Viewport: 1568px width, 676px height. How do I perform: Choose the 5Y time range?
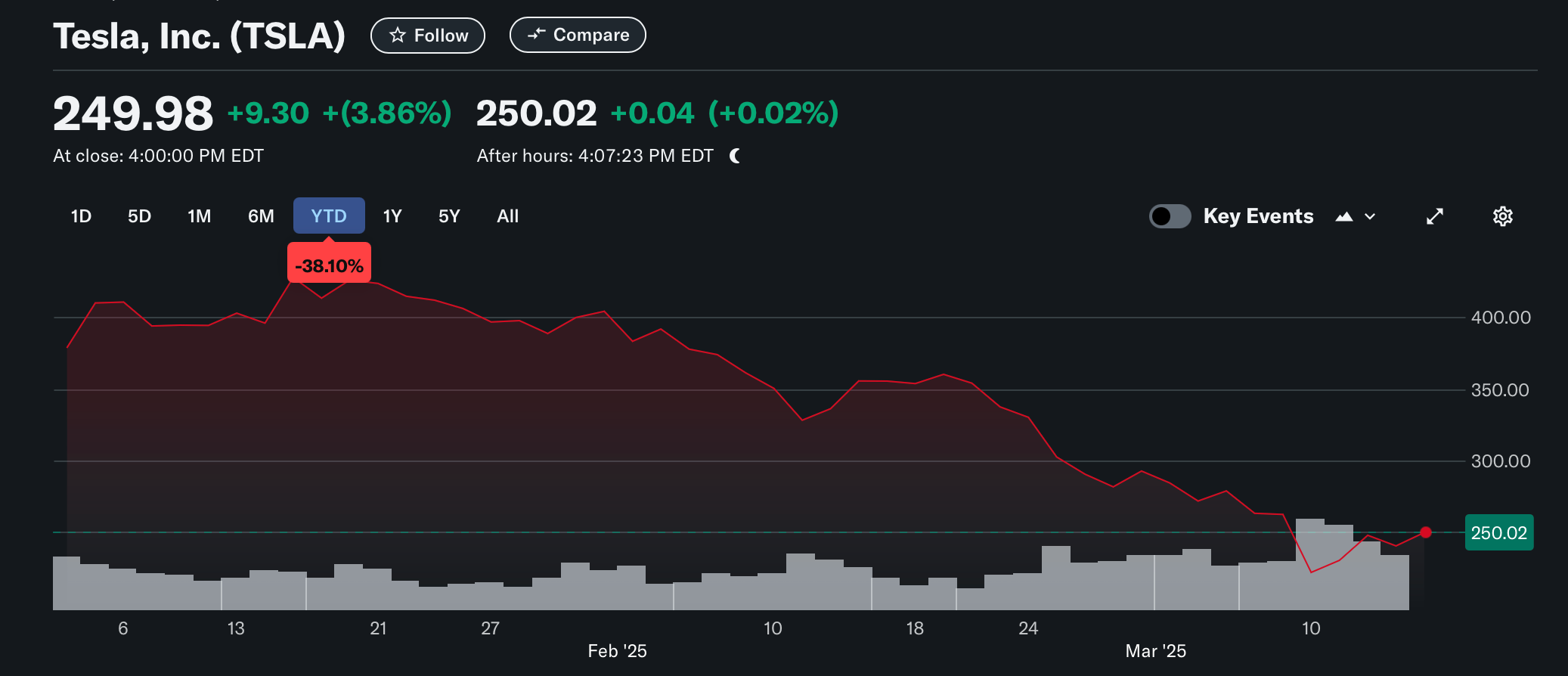click(449, 216)
